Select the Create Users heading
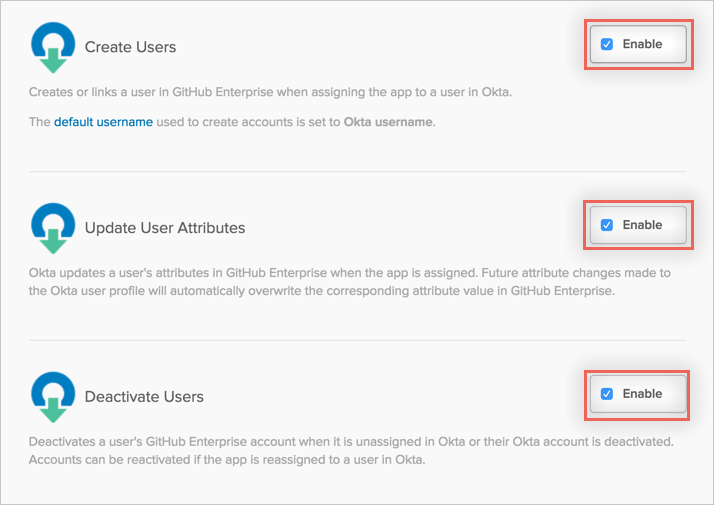 [x=130, y=47]
